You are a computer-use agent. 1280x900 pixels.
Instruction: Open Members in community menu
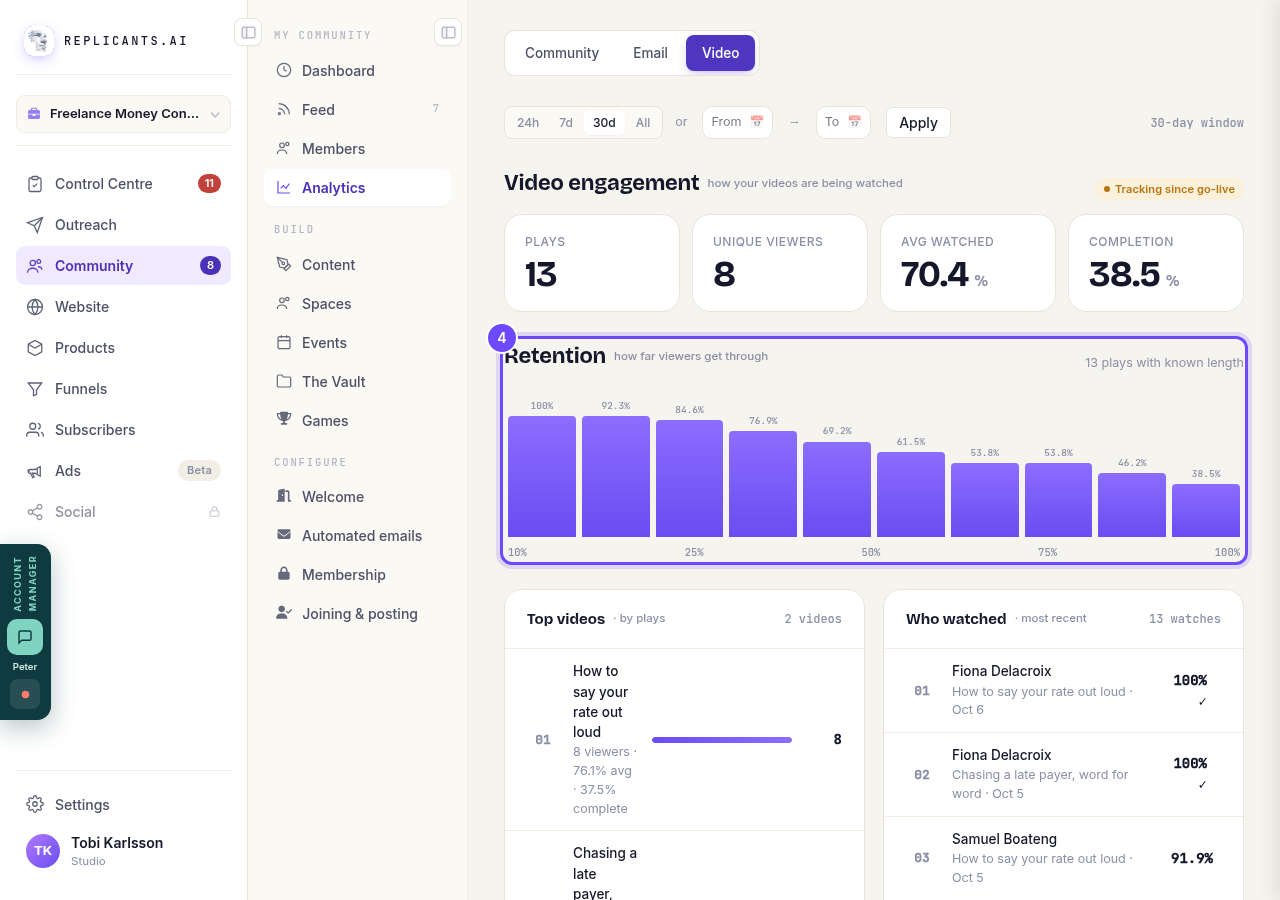(x=357, y=148)
